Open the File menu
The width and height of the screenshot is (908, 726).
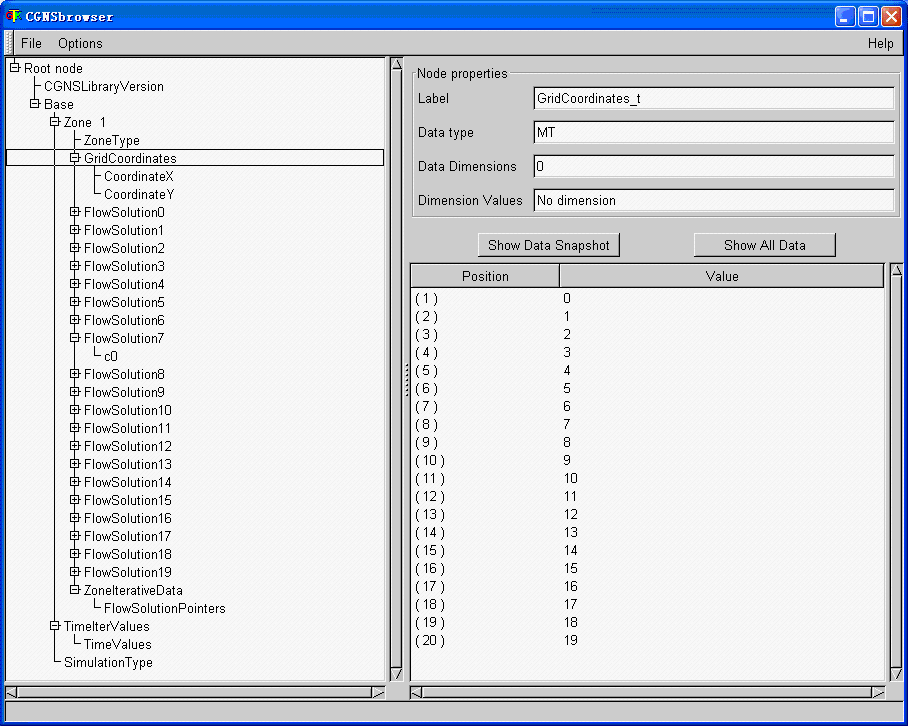(x=31, y=43)
